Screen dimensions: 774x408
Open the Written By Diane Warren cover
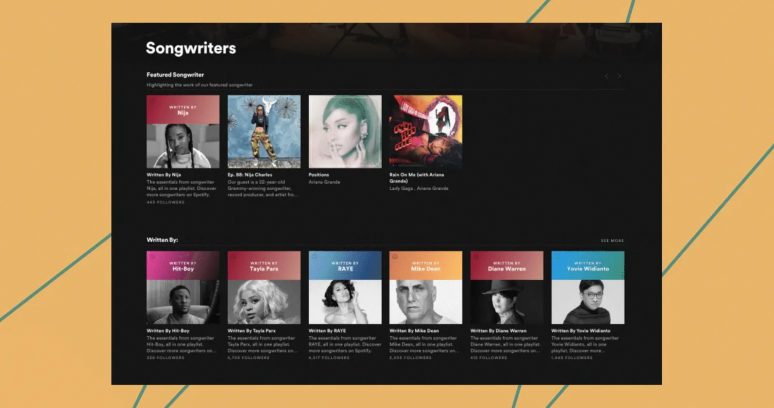[x=506, y=287]
